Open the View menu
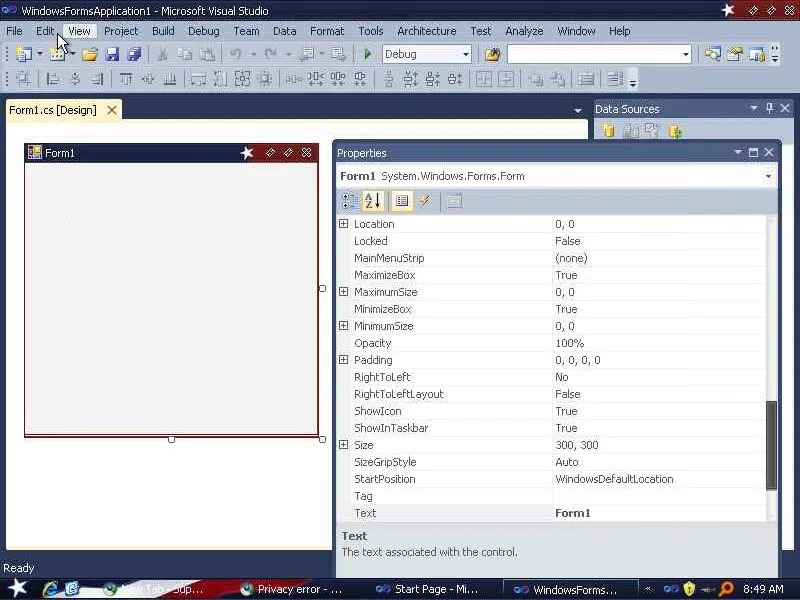Image resolution: width=800 pixels, height=600 pixels. (79, 31)
